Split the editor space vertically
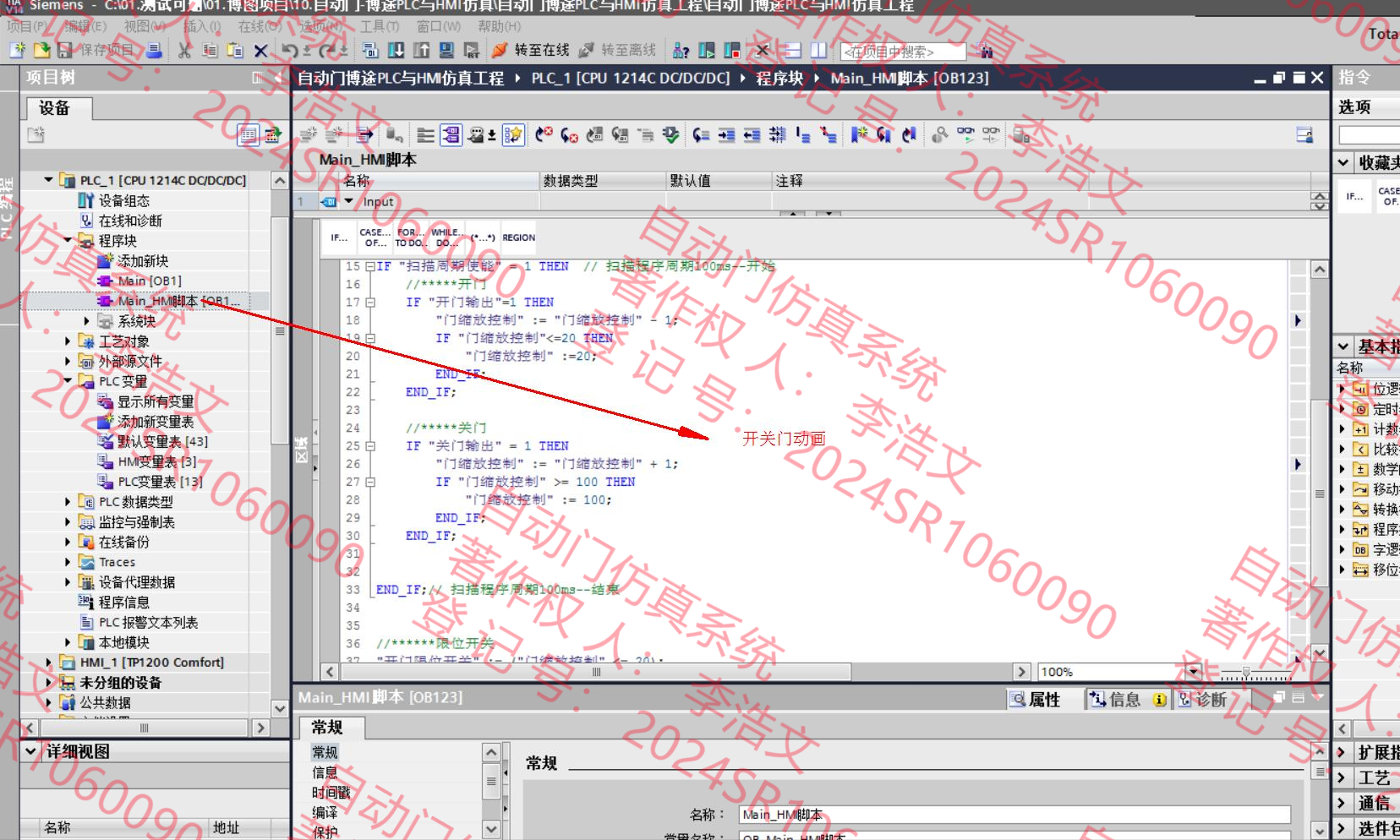This screenshot has width=1400, height=840. click(x=818, y=51)
